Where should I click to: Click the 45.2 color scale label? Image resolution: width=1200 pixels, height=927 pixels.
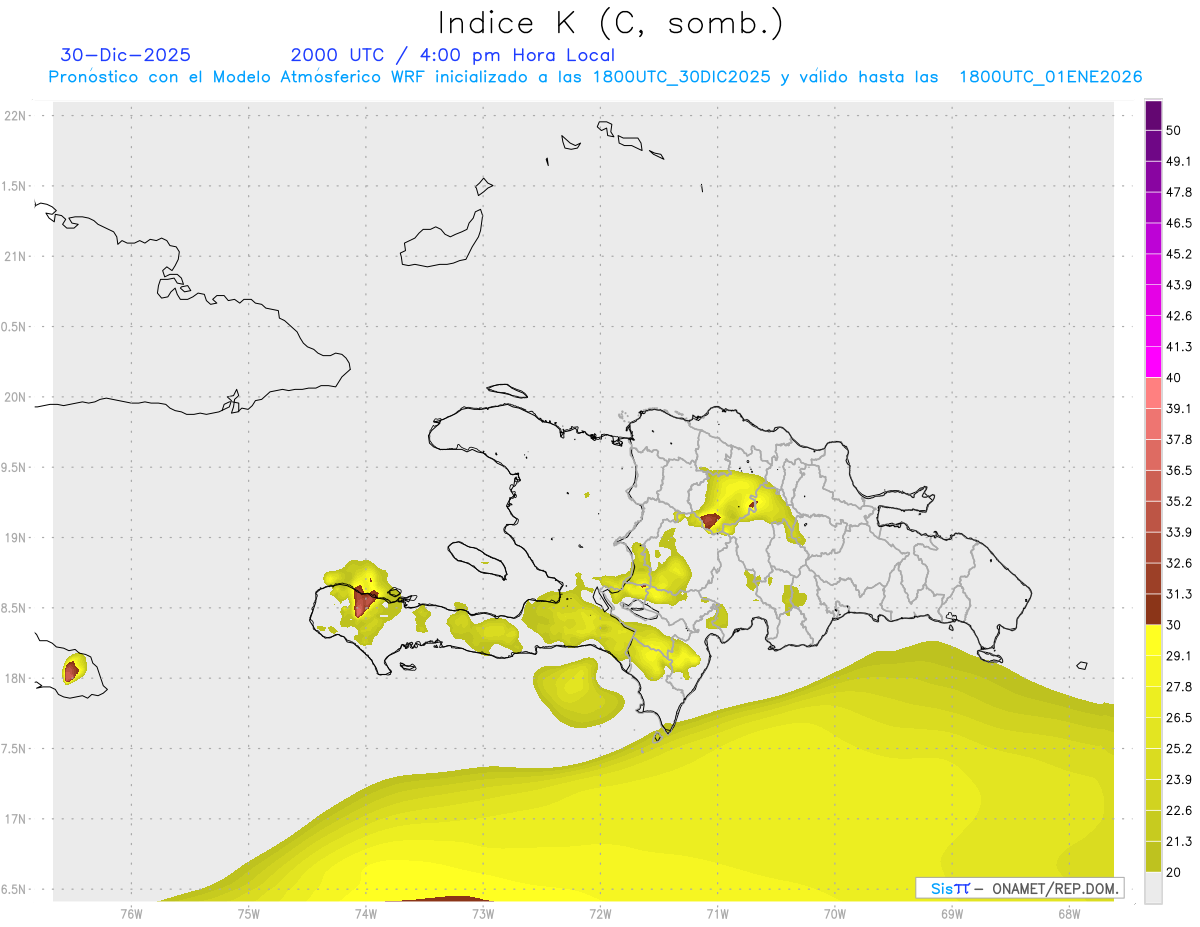pyautogui.click(x=1179, y=254)
